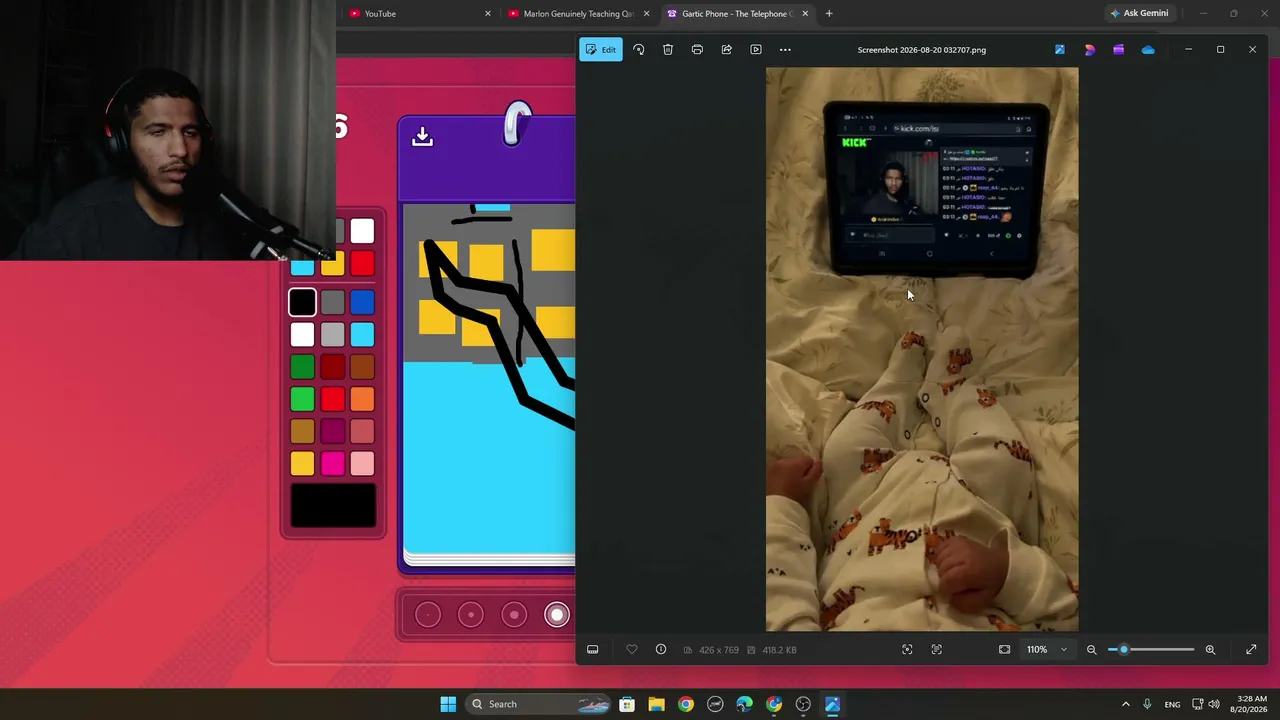
Task: Pick the black color swatch in the palette grid
Action: click(302, 302)
